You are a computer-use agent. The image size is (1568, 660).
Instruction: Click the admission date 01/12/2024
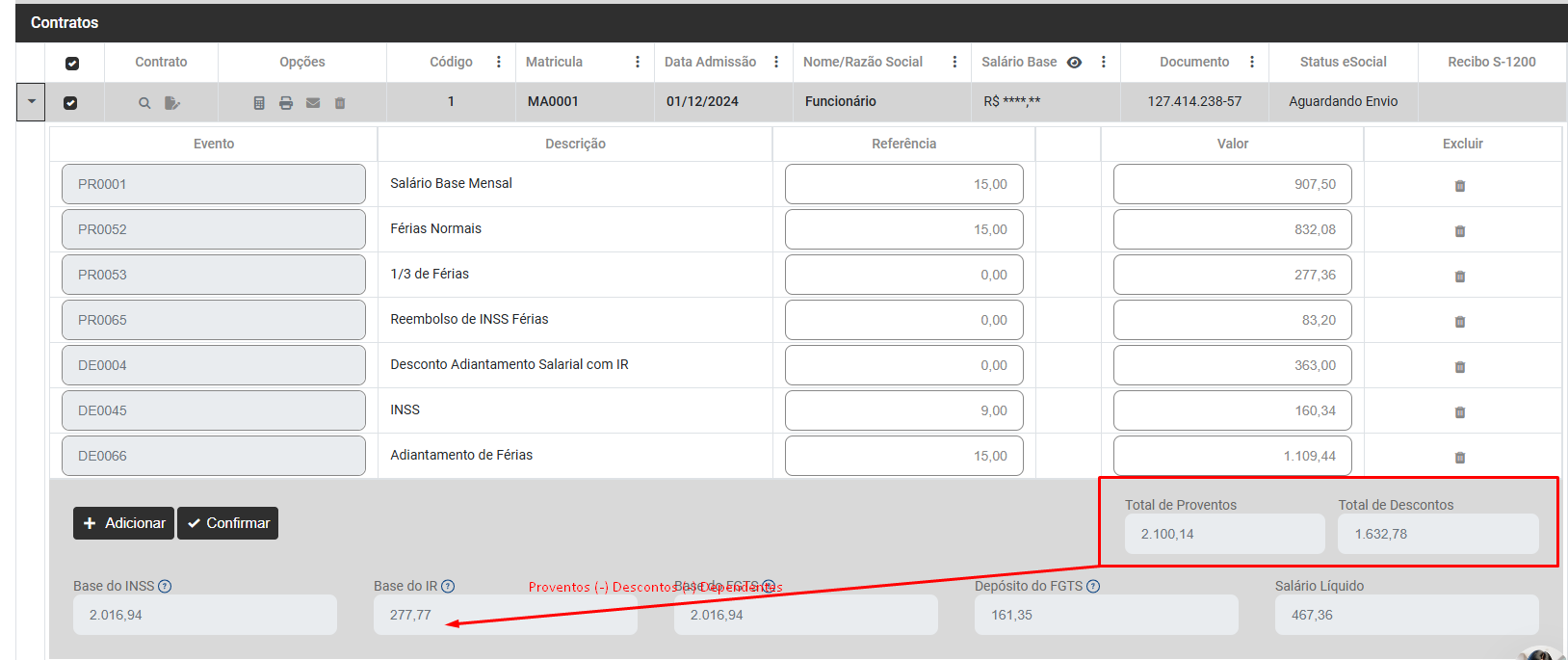(702, 101)
